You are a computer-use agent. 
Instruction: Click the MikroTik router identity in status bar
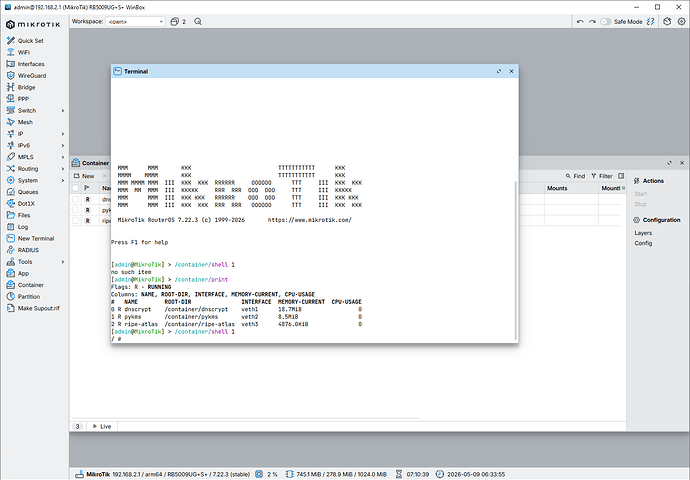[x=162, y=474]
